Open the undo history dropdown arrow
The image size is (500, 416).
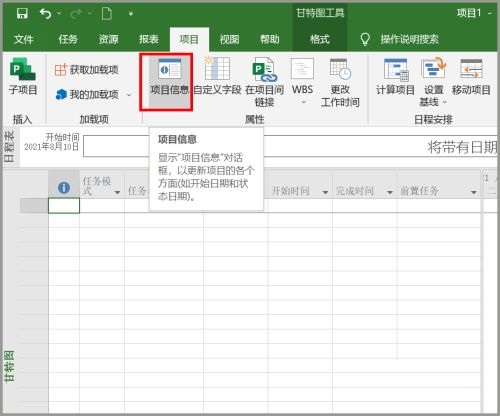59,13
